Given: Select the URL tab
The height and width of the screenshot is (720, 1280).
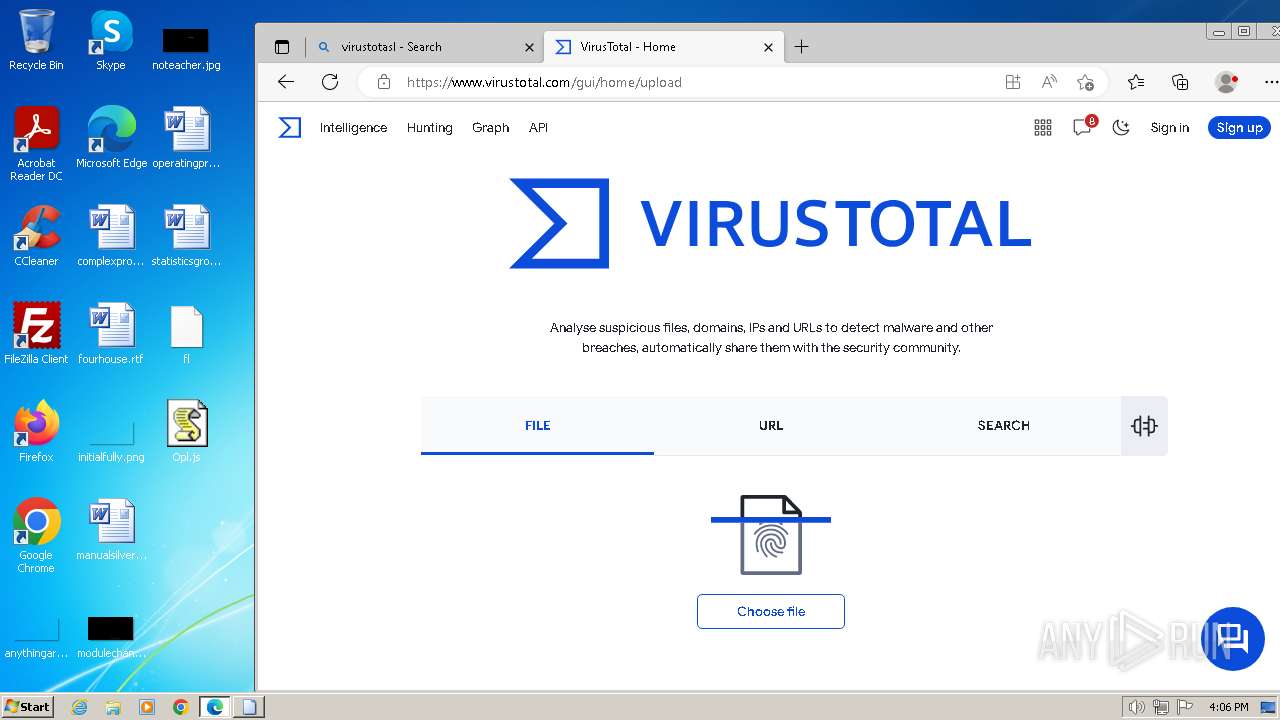Looking at the screenshot, I should tap(771, 426).
